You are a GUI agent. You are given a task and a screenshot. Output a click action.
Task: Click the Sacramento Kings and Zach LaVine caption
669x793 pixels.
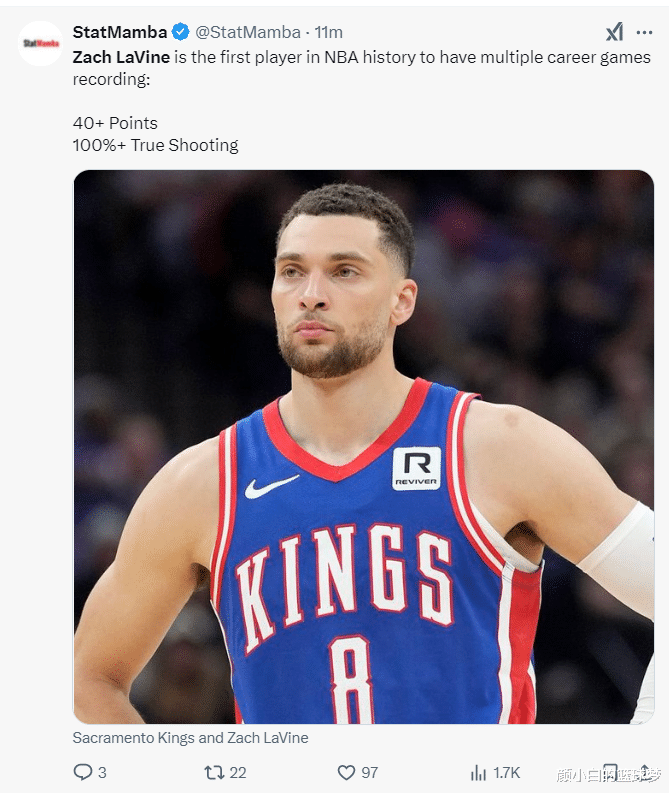tap(190, 738)
